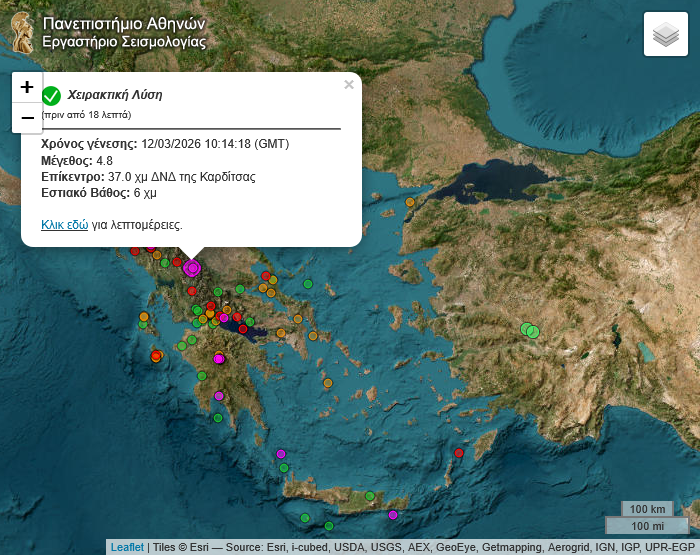Select the magenta marker north of western Crete
The height and width of the screenshot is (555, 700).
tap(281, 454)
